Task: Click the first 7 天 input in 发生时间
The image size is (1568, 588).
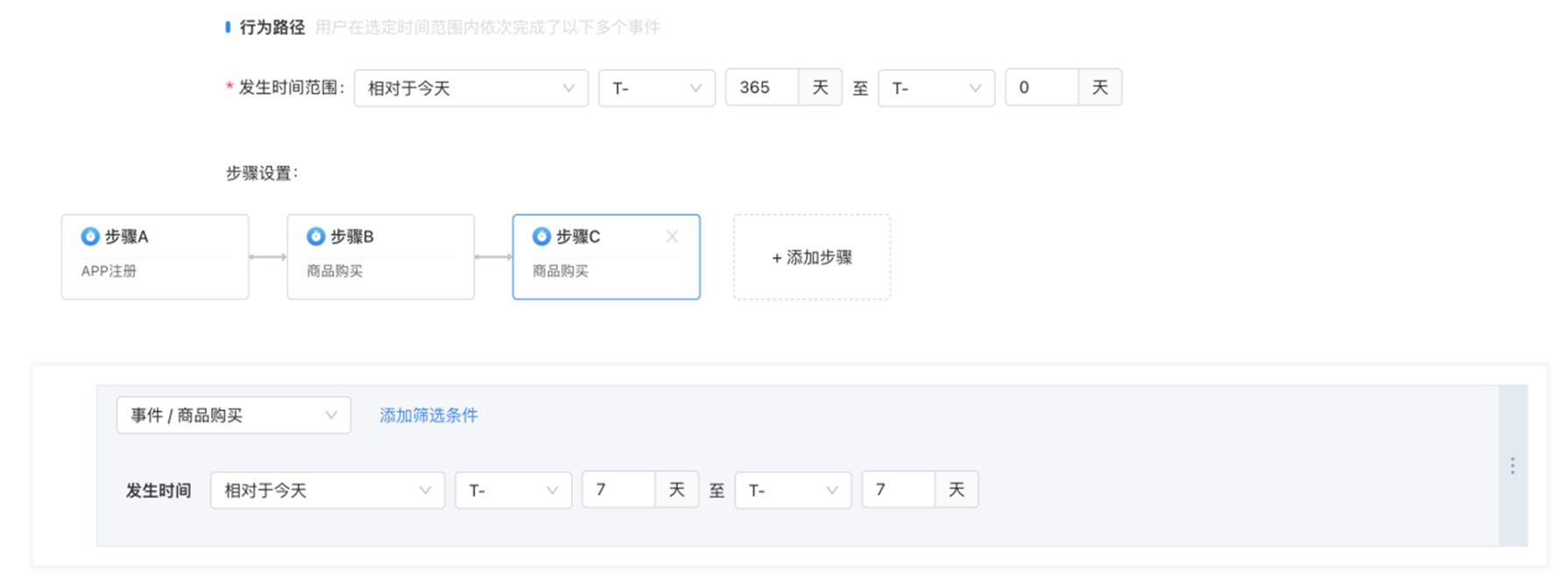Action: [618, 490]
